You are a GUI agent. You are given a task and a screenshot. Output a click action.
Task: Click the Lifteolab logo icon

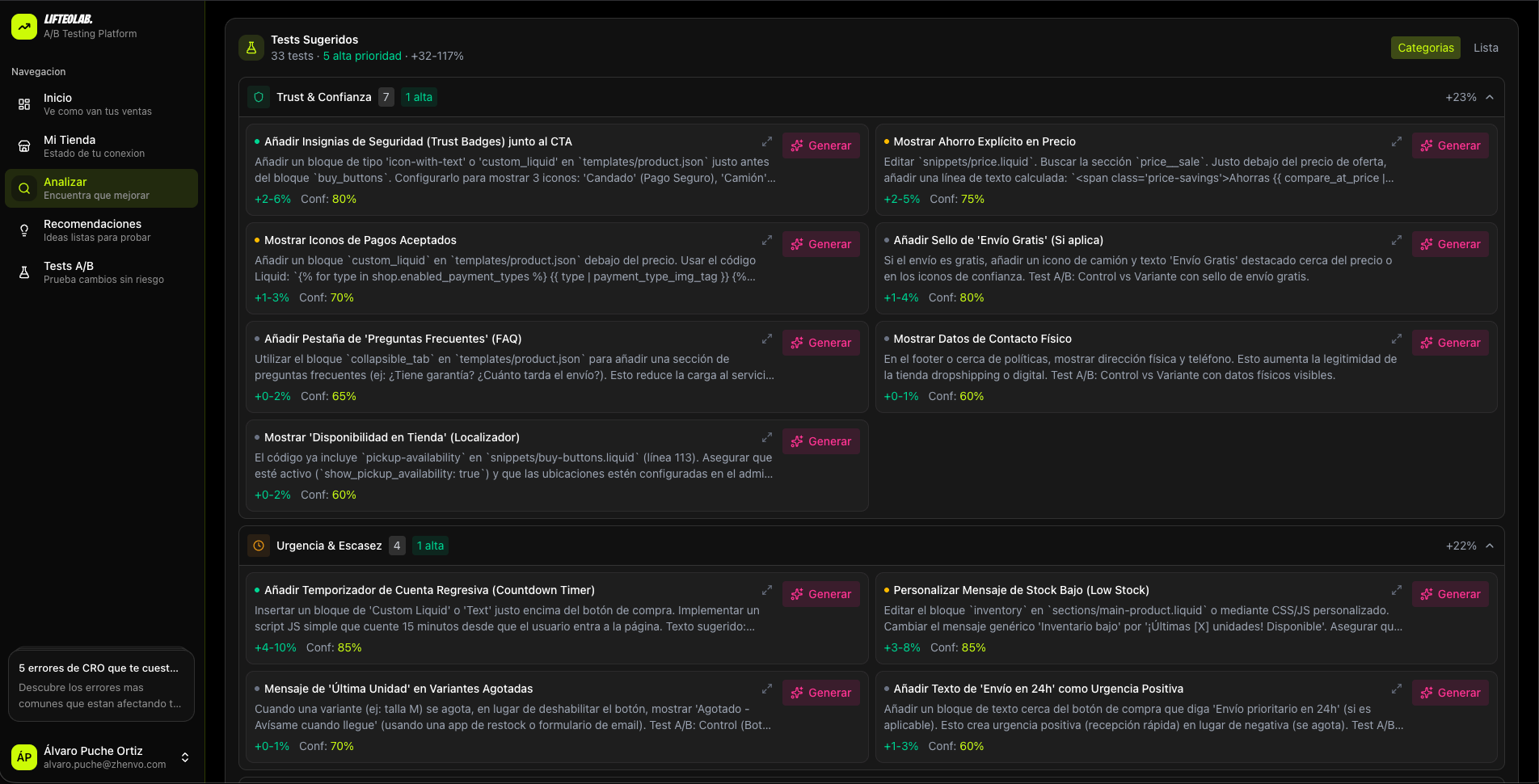23,26
